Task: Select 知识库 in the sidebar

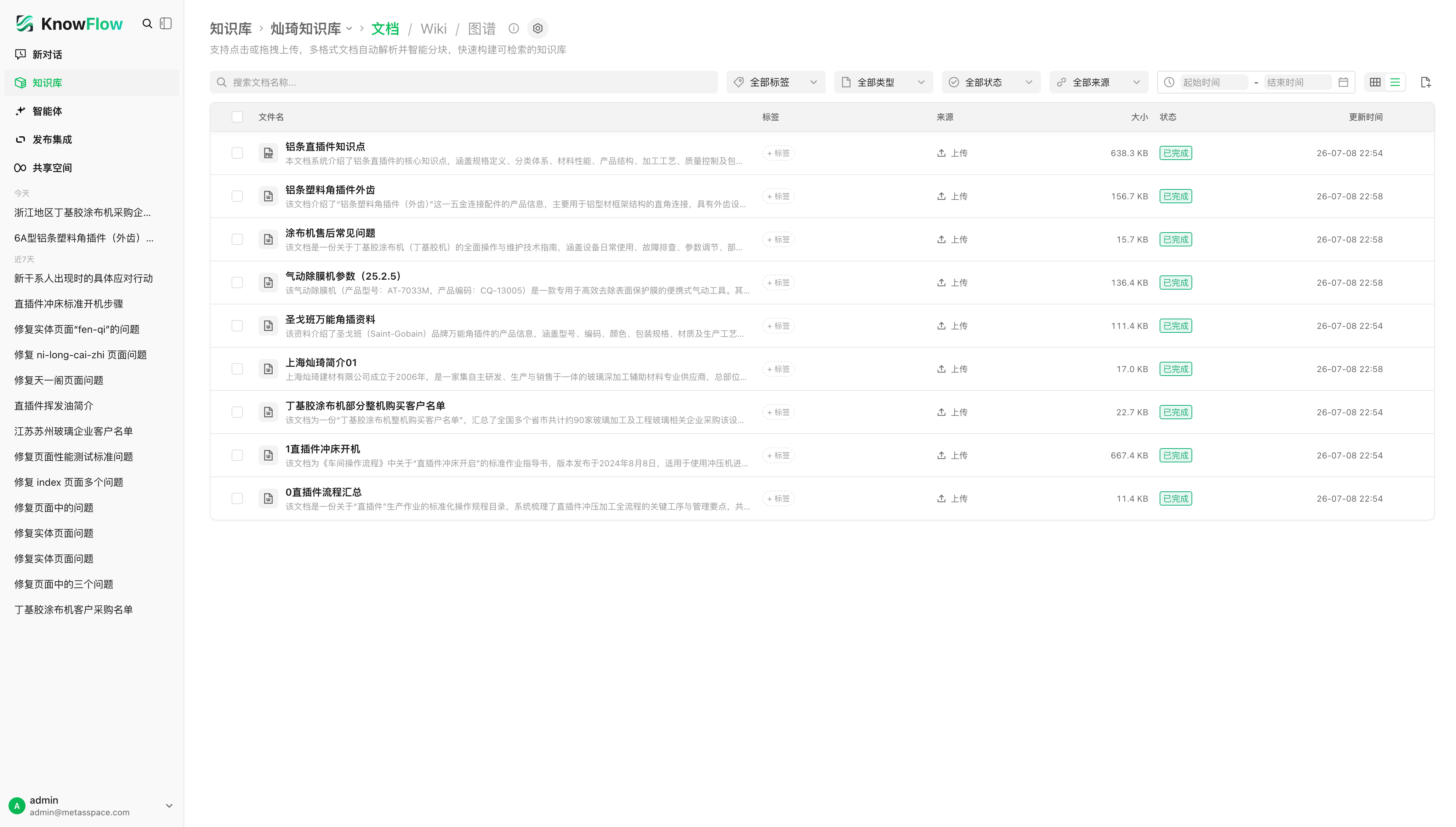Action: pyautogui.click(x=91, y=83)
